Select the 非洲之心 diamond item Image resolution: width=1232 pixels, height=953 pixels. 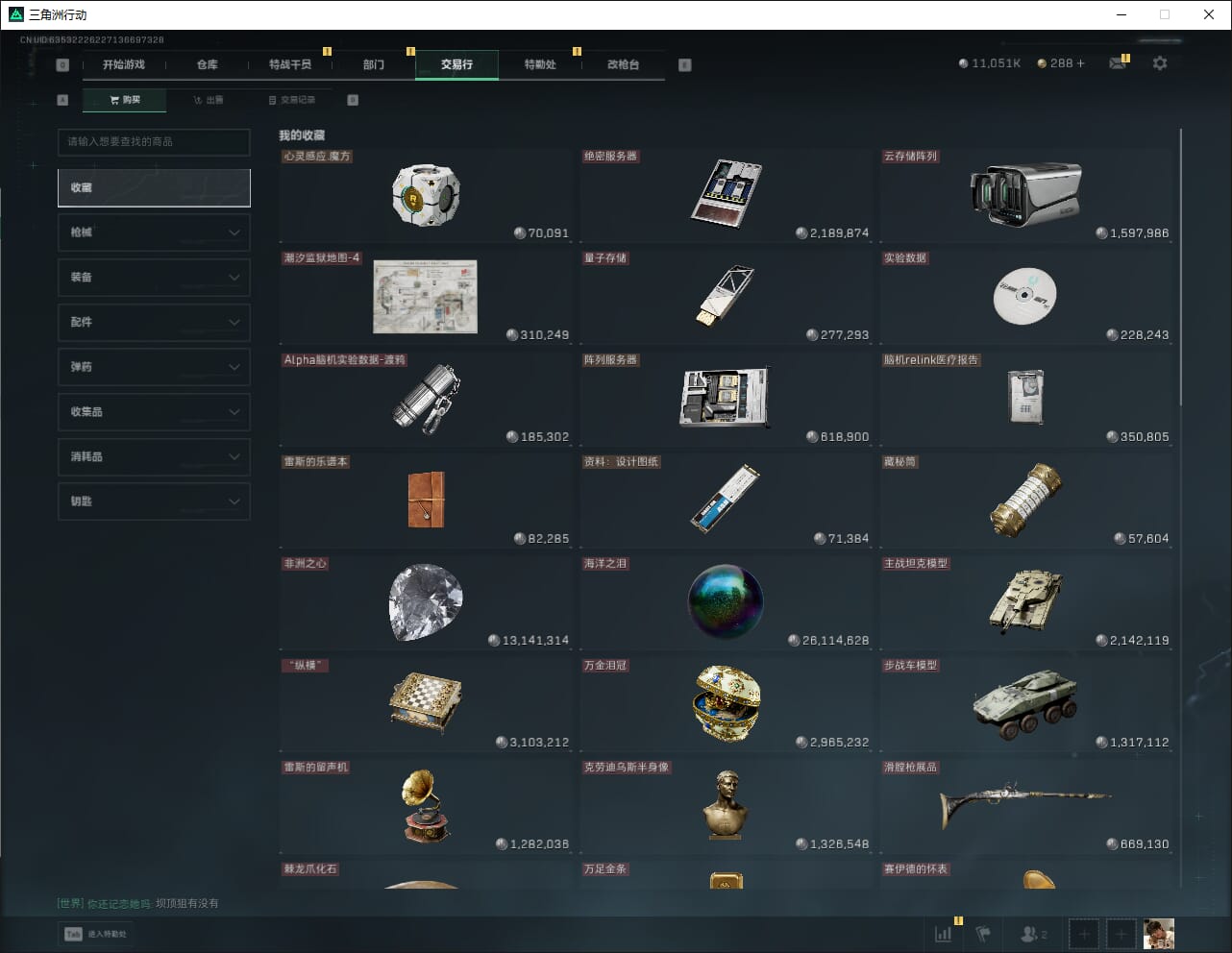pyautogui.click(x=426, y=602)
